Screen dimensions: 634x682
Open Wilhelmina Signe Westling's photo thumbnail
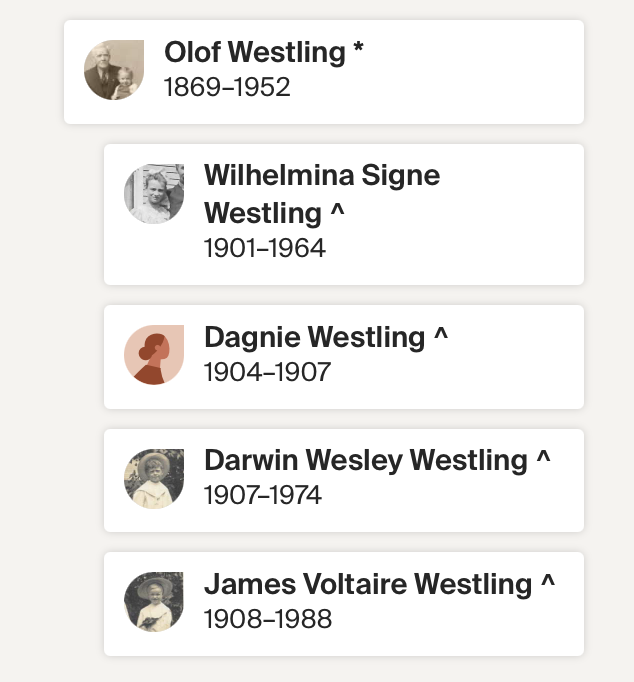point(154,194)
